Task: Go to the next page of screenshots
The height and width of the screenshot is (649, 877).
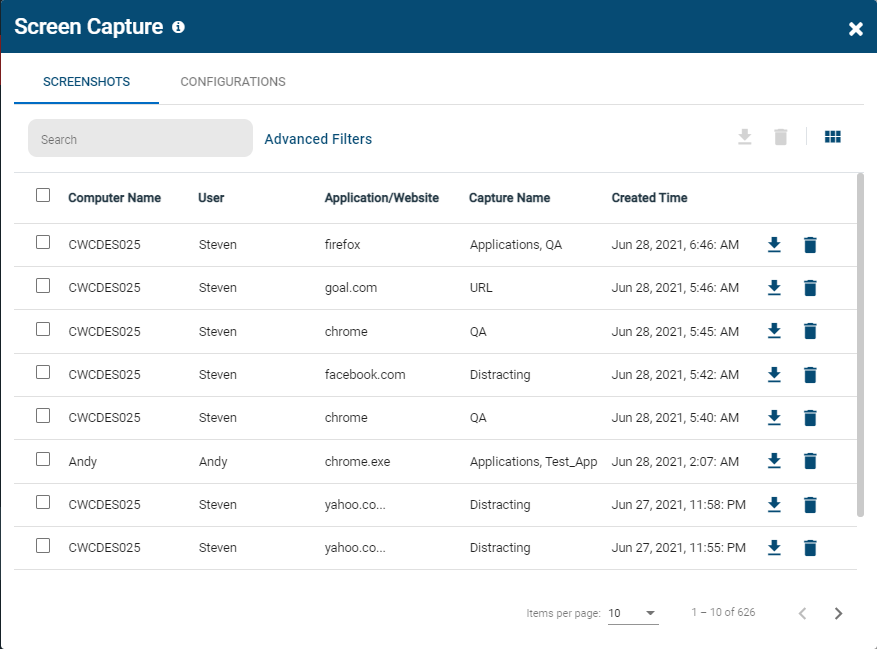Action: pos(838,613)
